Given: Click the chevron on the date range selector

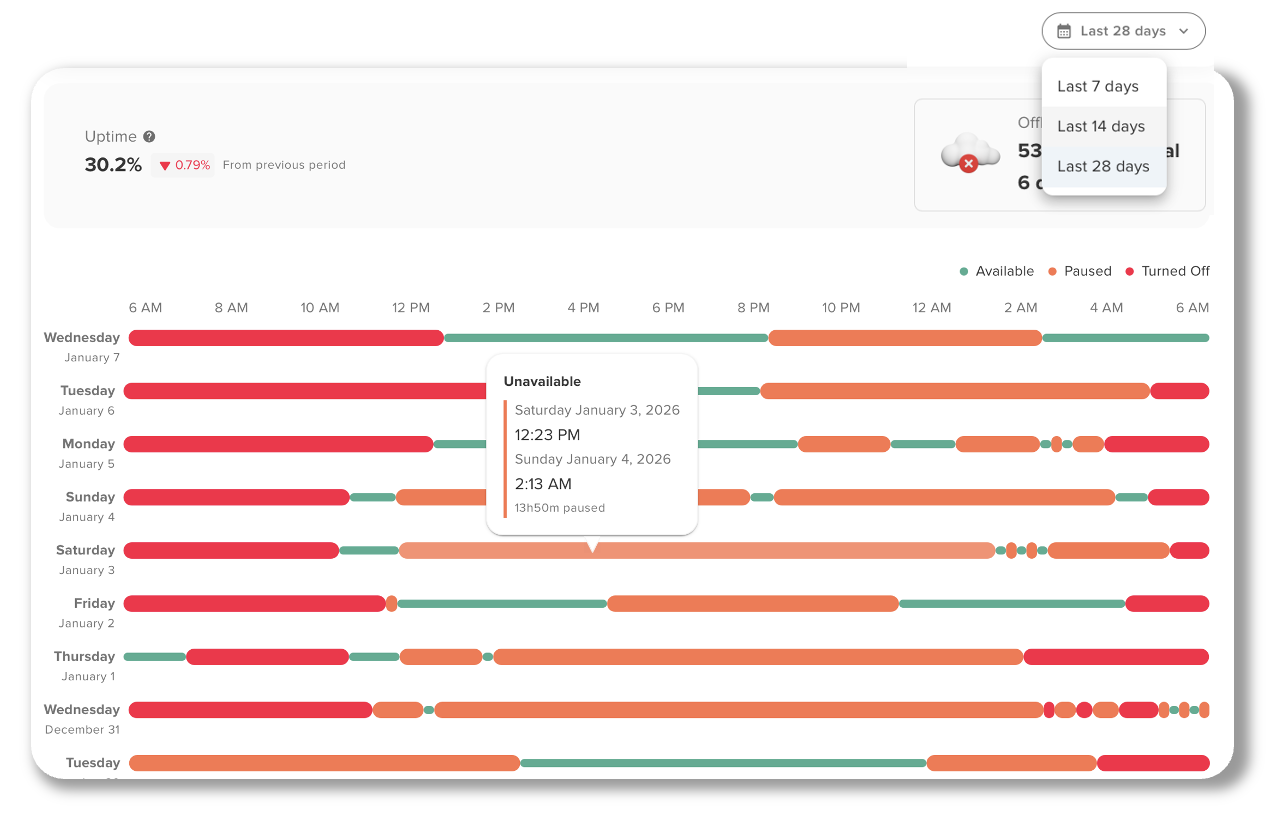Looking at the screenshot, I should pyautogui.click(x=1184, y=31).
